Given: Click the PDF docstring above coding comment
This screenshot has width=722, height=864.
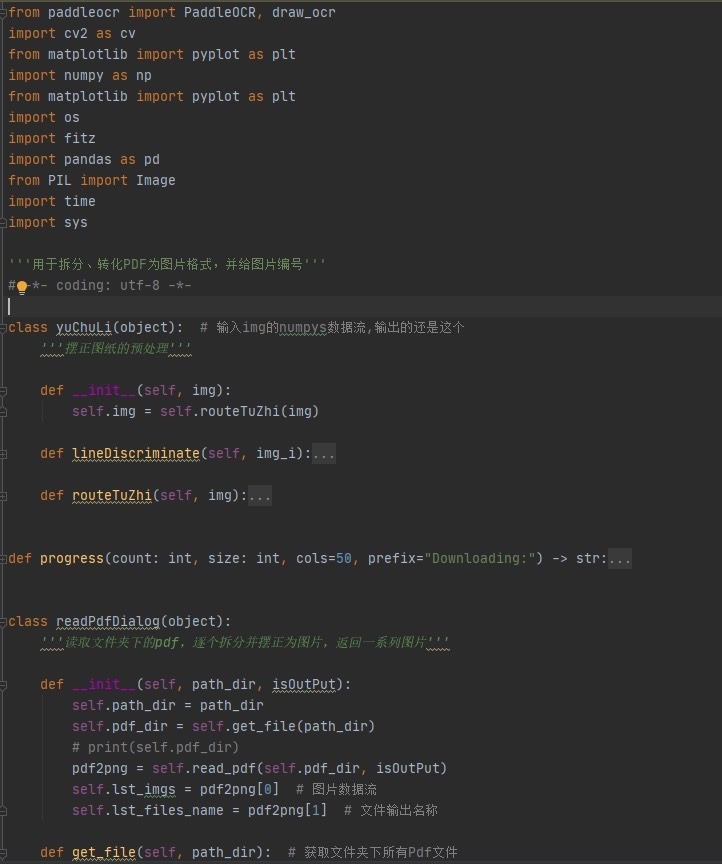Looking at the screenshot, I should point(166,264).
